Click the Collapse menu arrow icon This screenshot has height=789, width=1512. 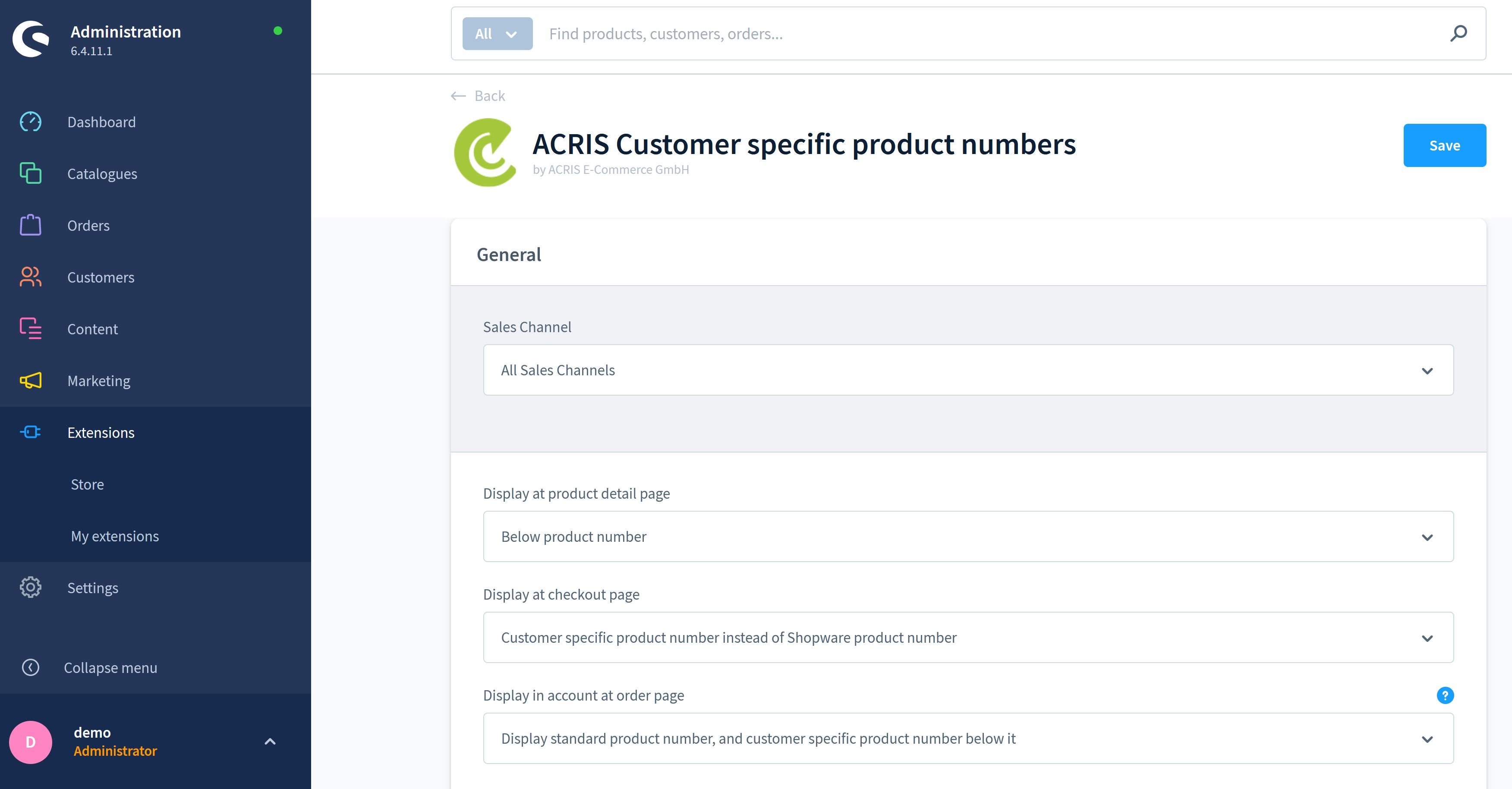click(x=31, y=668)
